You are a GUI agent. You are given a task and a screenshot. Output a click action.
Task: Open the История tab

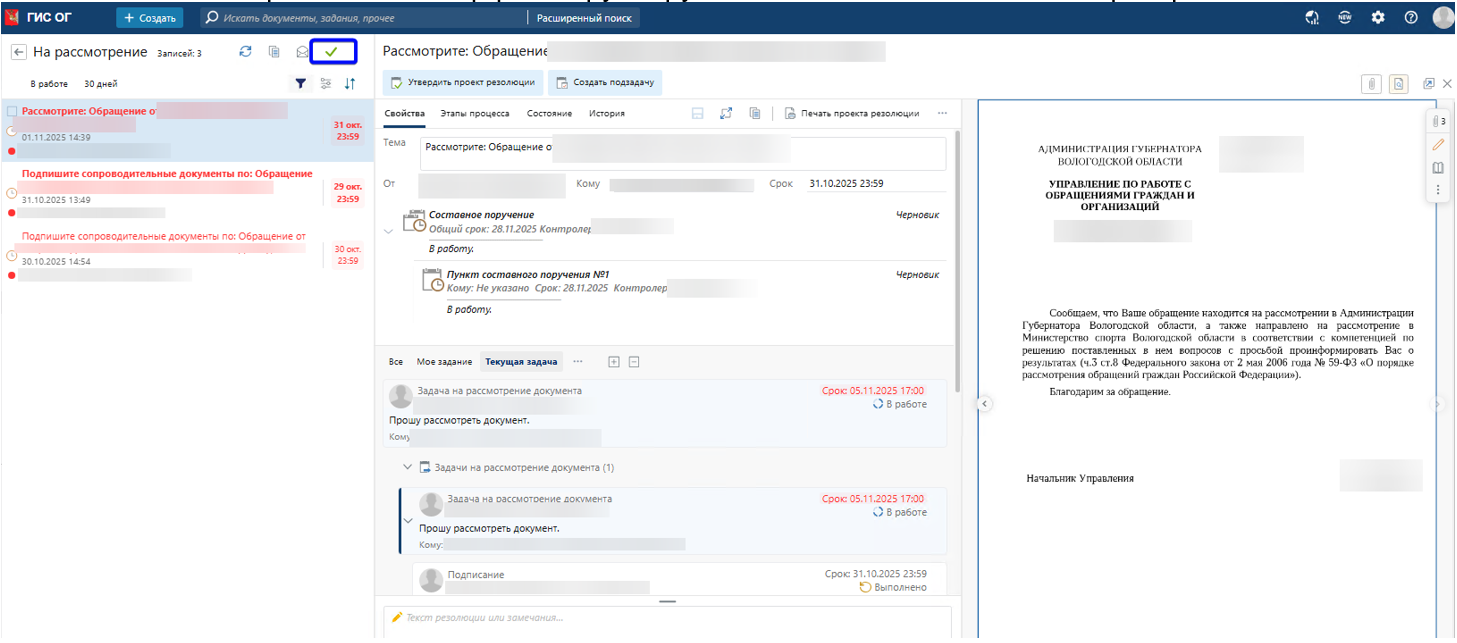tap(606, 114)
